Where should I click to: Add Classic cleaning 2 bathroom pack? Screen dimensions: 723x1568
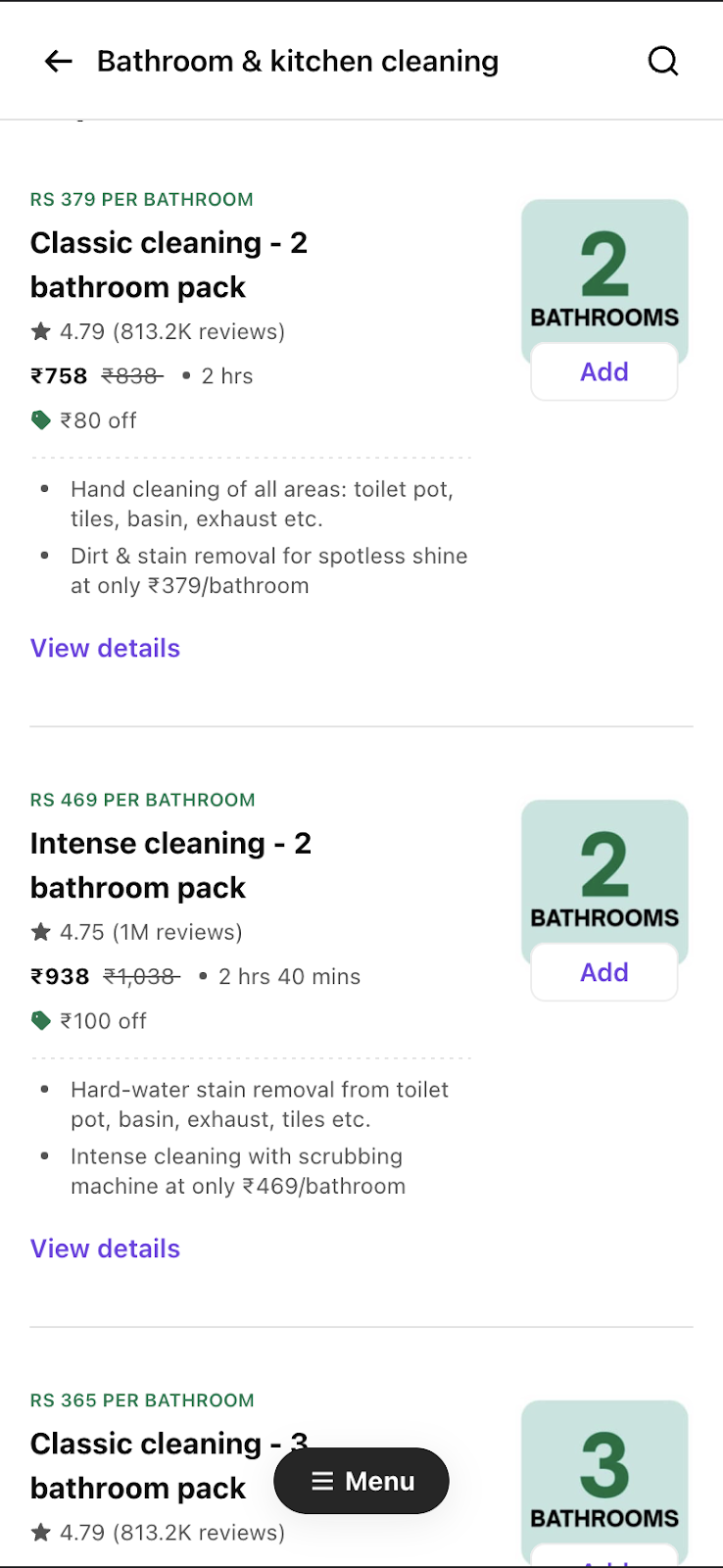point(604,371)
